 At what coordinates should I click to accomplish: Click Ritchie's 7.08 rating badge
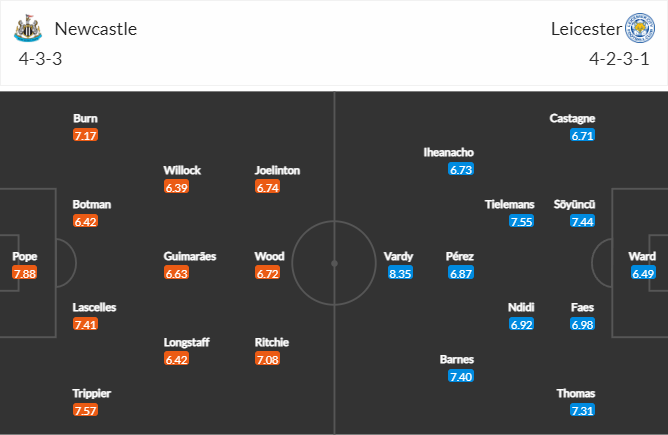point(267,359)
